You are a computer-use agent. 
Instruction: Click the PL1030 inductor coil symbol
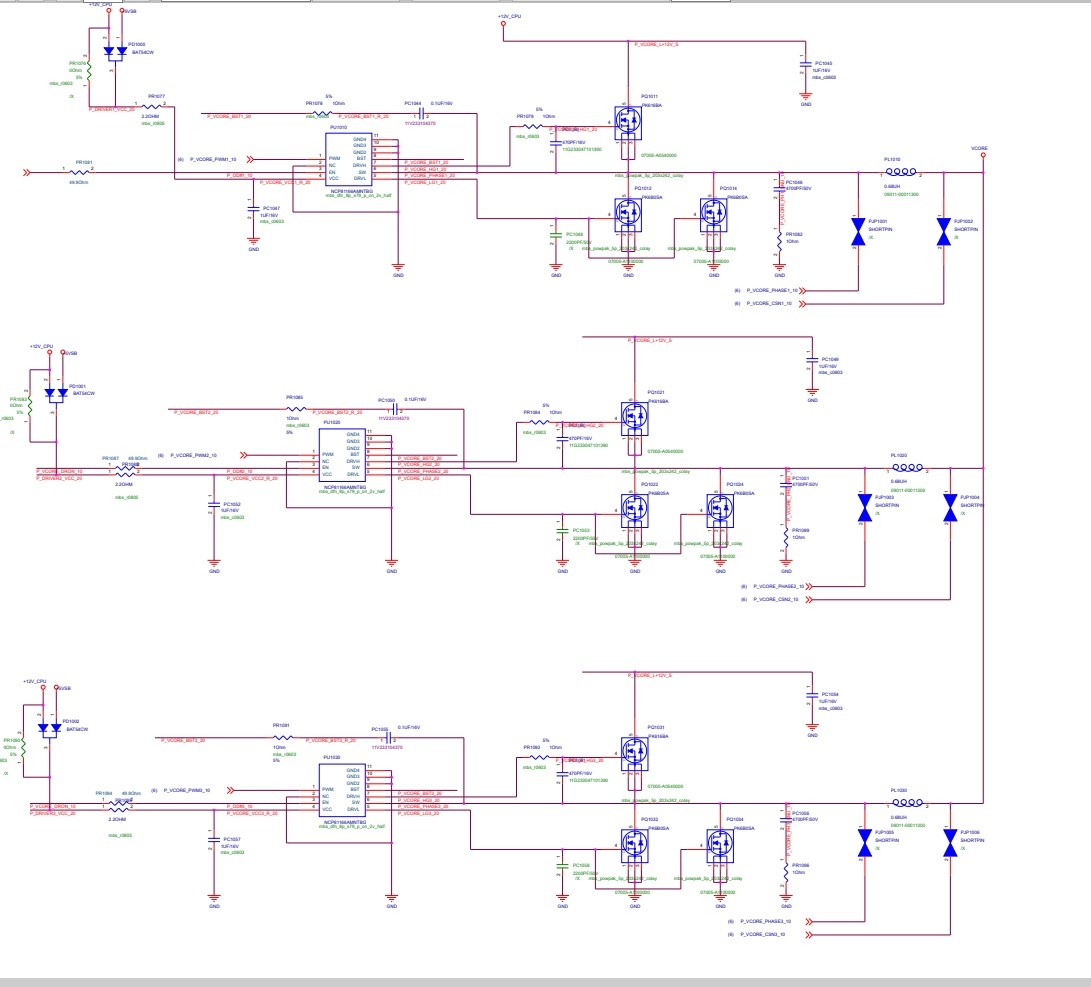click(908, 803)
